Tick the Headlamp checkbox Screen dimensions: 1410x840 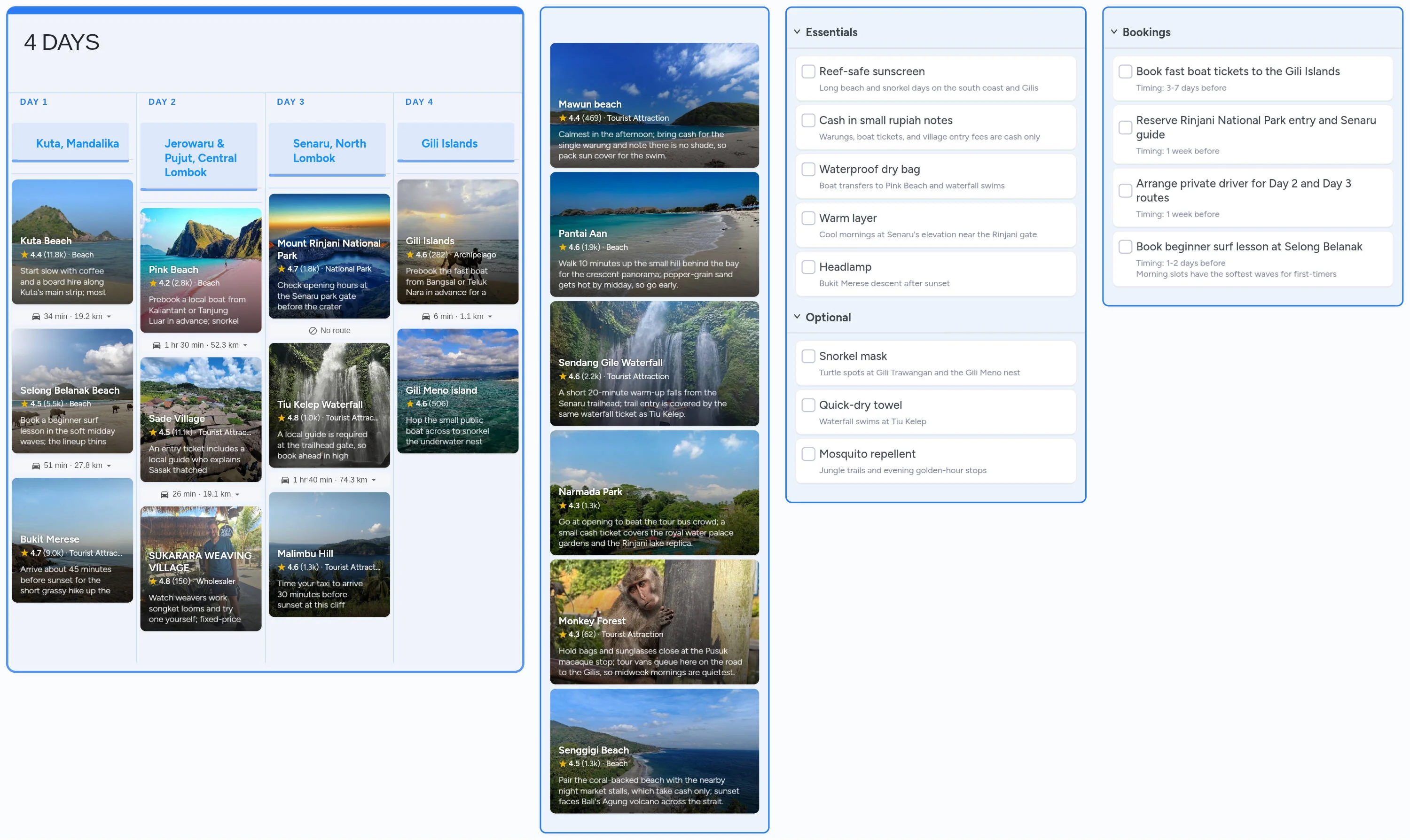pos(808,266)
